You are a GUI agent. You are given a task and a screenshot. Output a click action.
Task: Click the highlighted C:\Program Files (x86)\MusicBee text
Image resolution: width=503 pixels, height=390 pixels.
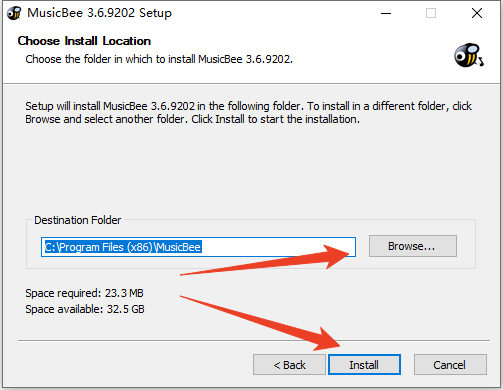[x=123, y=247]
